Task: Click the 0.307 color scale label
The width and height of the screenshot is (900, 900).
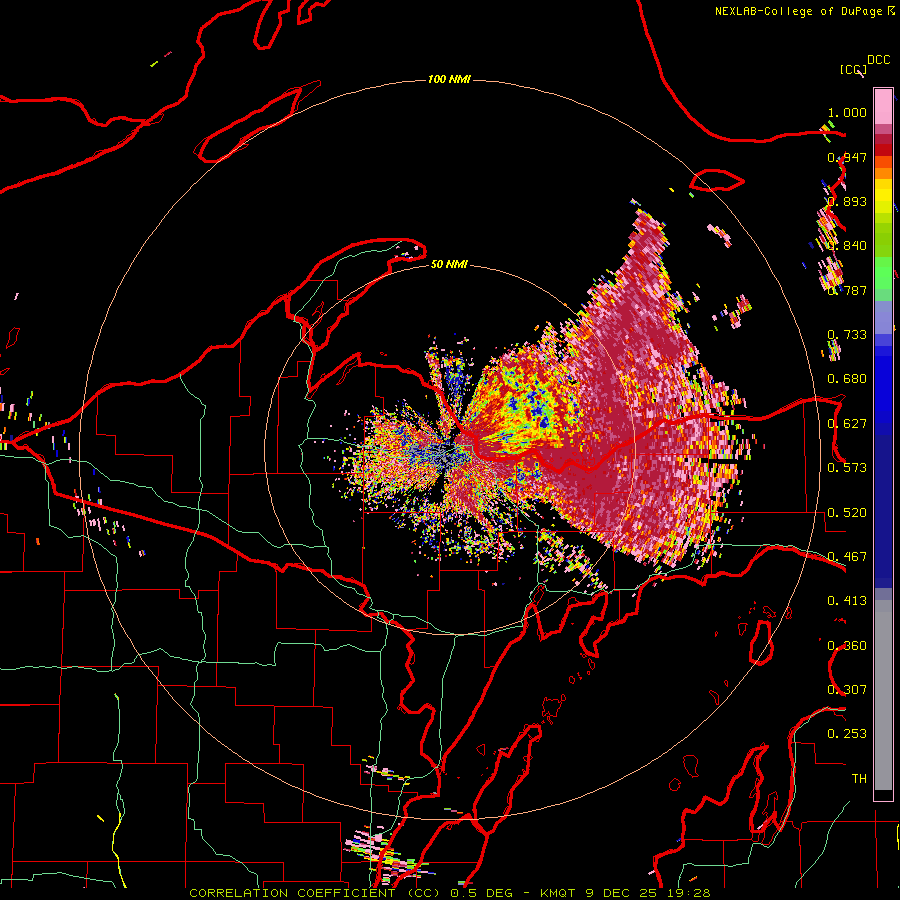Action: (x=847, y=690)
